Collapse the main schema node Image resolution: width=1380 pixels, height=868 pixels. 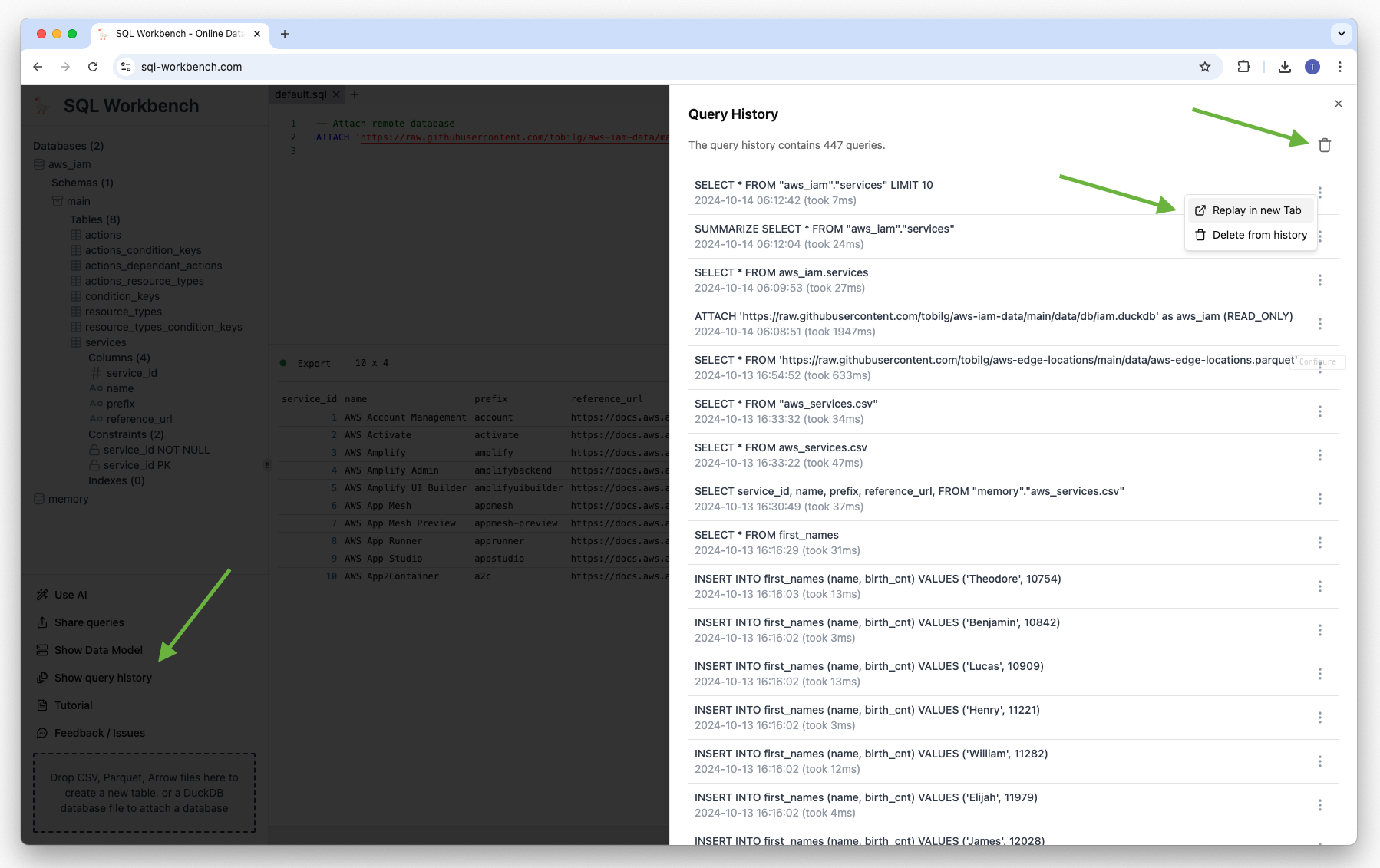(x=77, y=201)
